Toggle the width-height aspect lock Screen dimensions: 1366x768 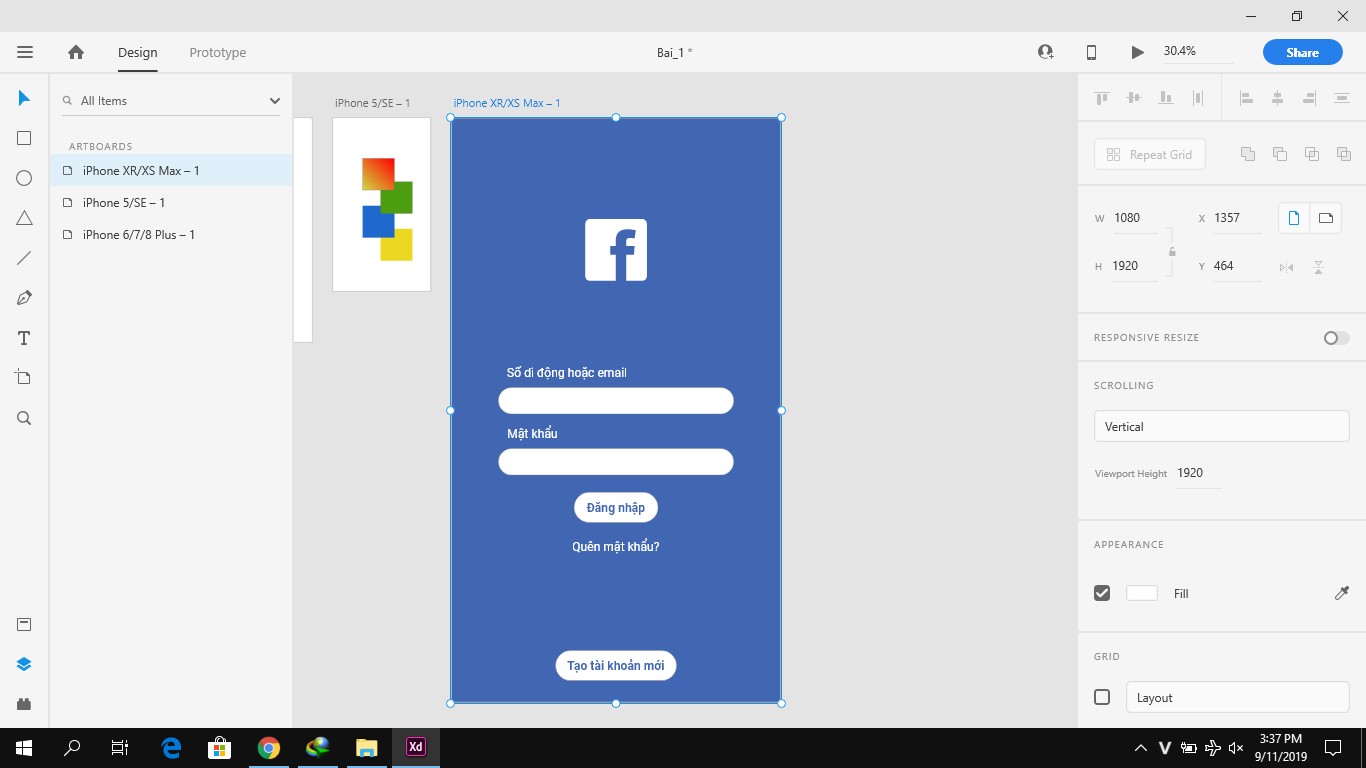tap(1172, 251)
